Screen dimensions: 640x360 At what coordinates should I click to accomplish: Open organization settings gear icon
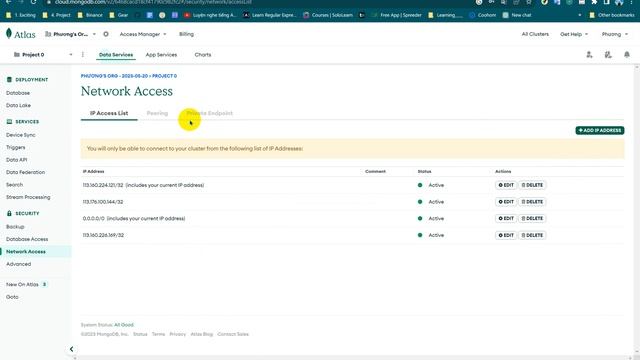point(106,34)
